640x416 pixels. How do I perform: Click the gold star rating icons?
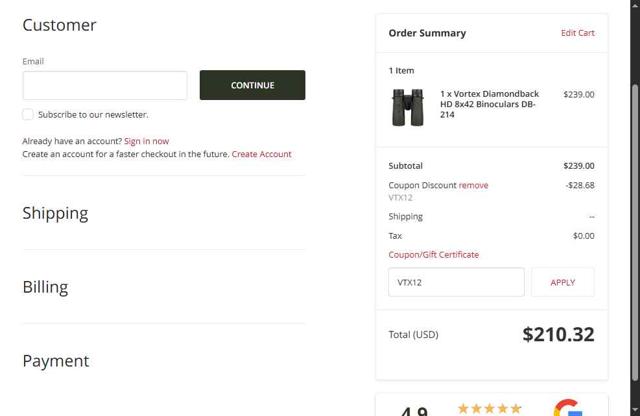[489, 408]
